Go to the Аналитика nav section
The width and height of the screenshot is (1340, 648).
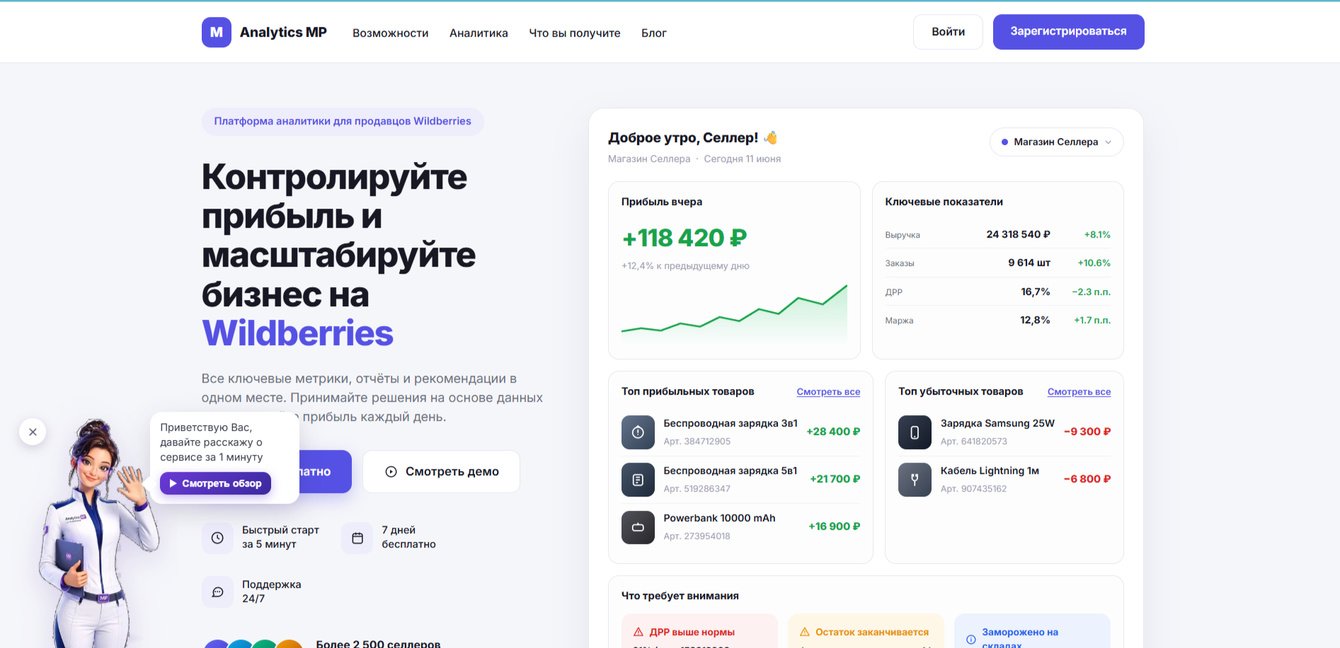tap(478, 33)
